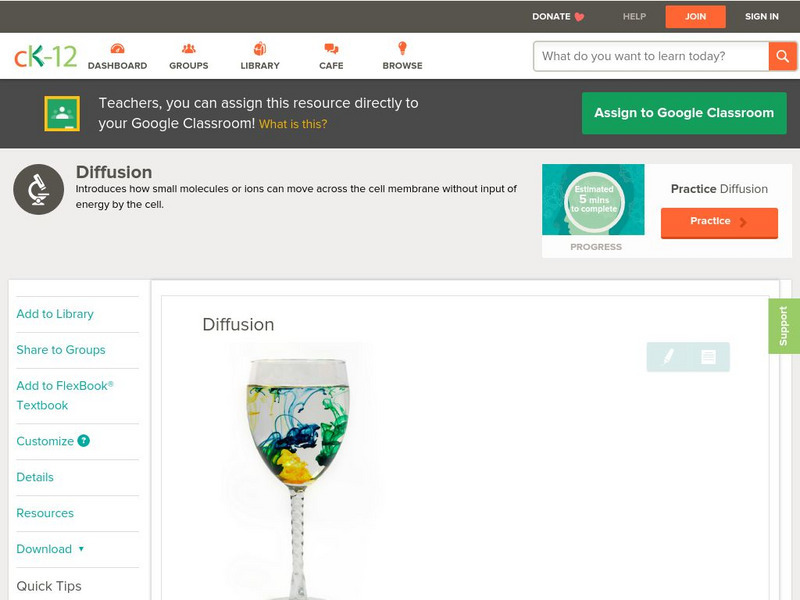
Task: Open the What is this? link
Action: pyautogui.click(x=293, y=124)
